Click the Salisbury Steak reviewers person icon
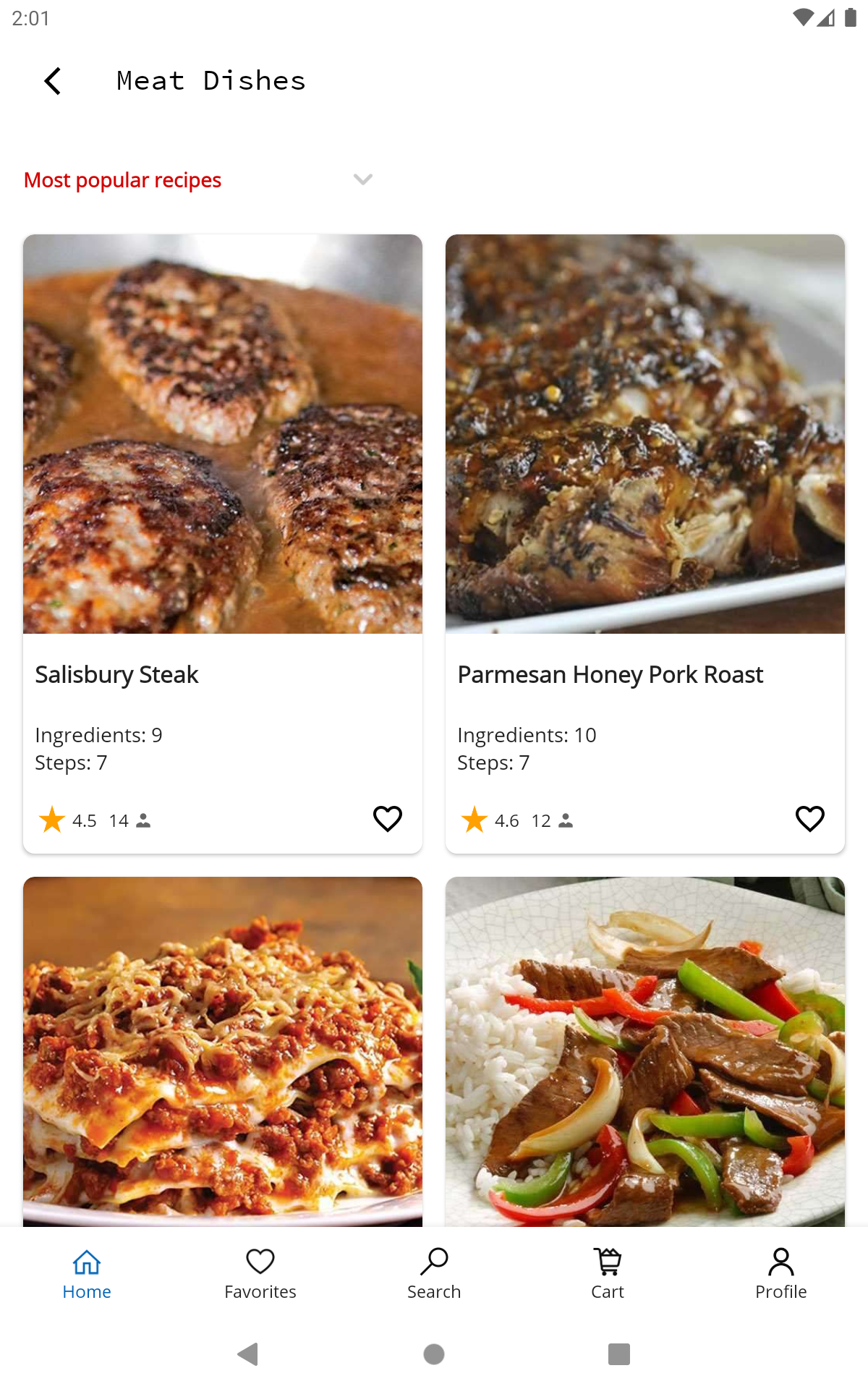 point(143,820)
